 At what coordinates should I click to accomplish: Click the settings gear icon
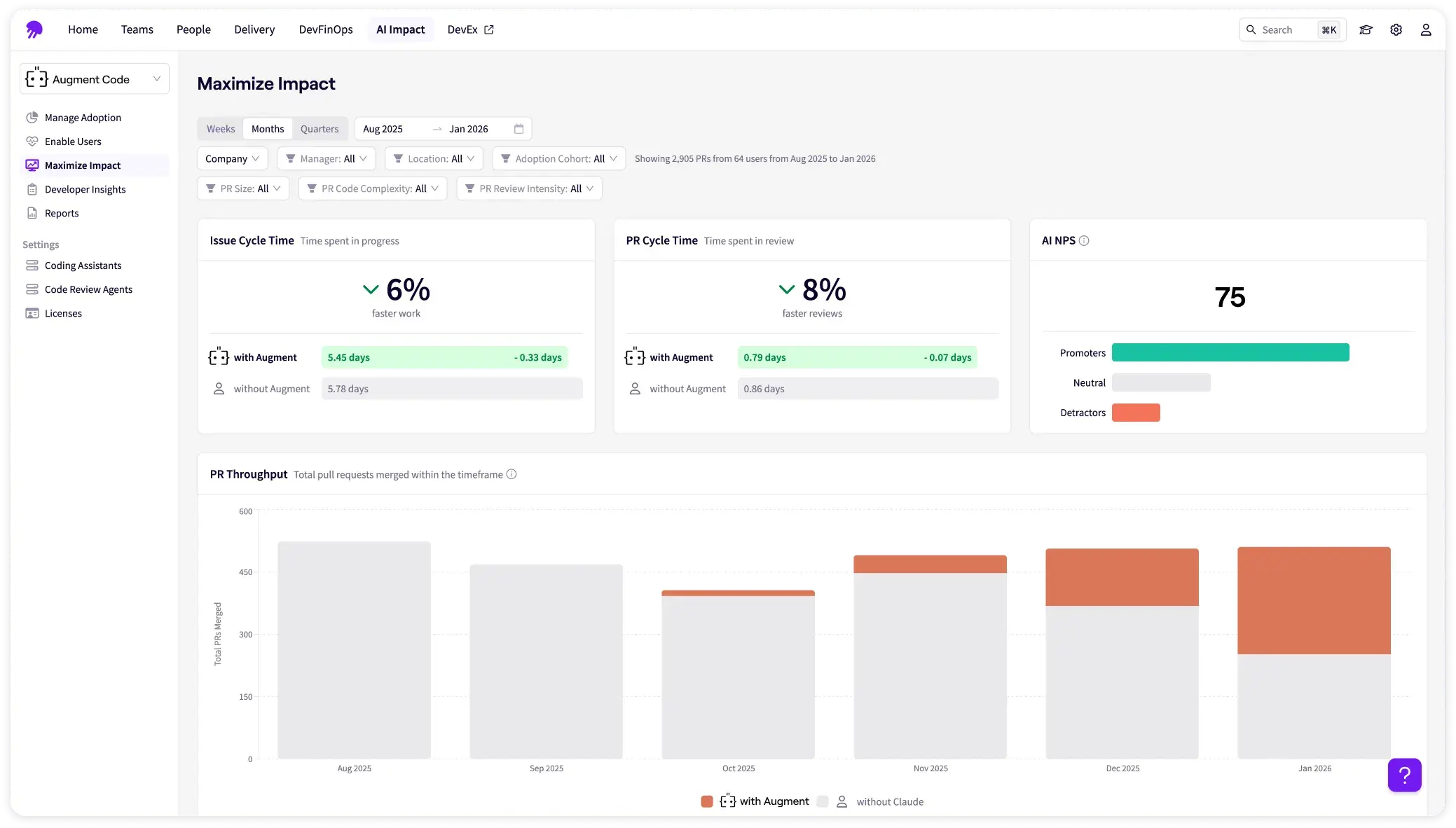pos(1396,29)
